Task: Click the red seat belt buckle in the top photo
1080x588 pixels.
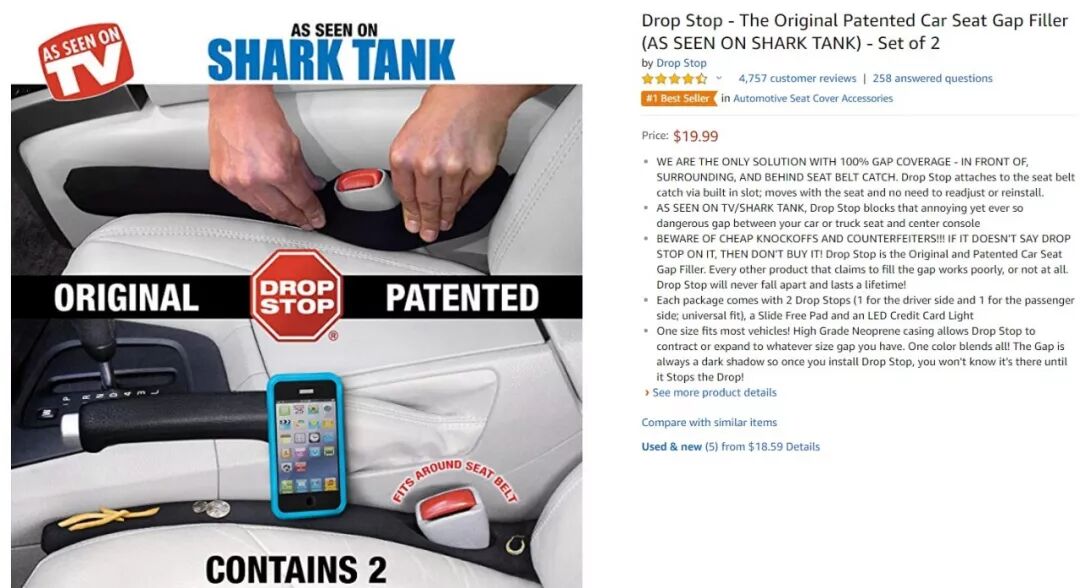Action: coord(361,181)
